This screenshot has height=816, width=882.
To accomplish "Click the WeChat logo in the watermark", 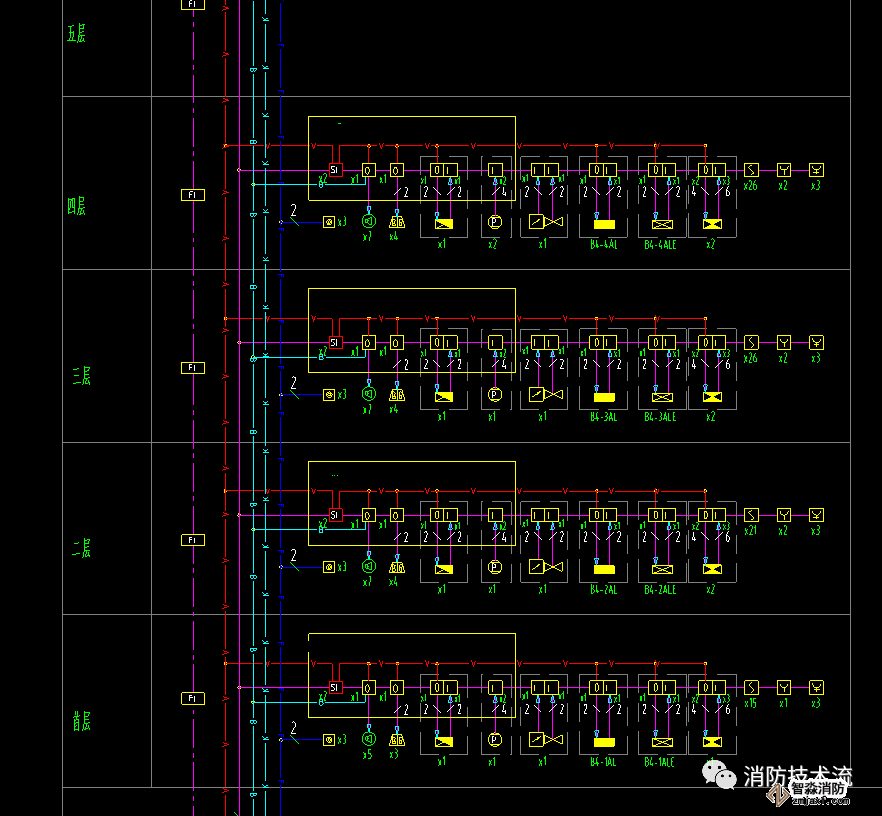I will tap(716, 773).
